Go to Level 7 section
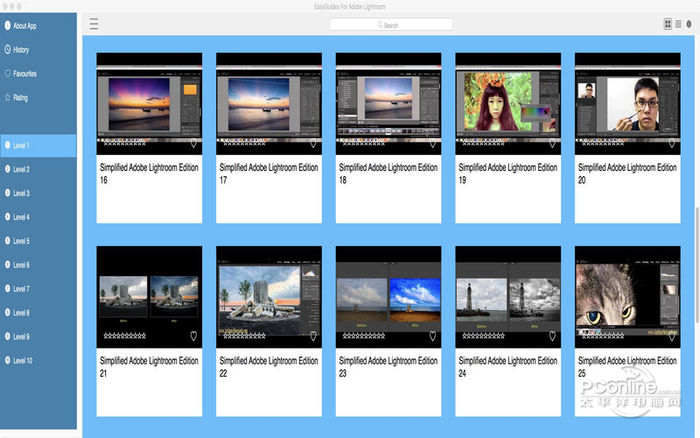Screen dimensions: 700x438 point(21,288)
